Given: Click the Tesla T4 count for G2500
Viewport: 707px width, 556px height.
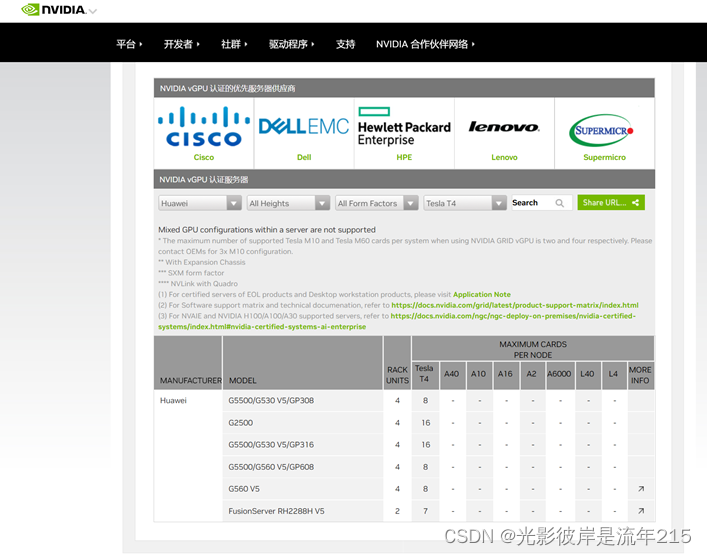Looking at the screenshot, I should coord(426,423).
